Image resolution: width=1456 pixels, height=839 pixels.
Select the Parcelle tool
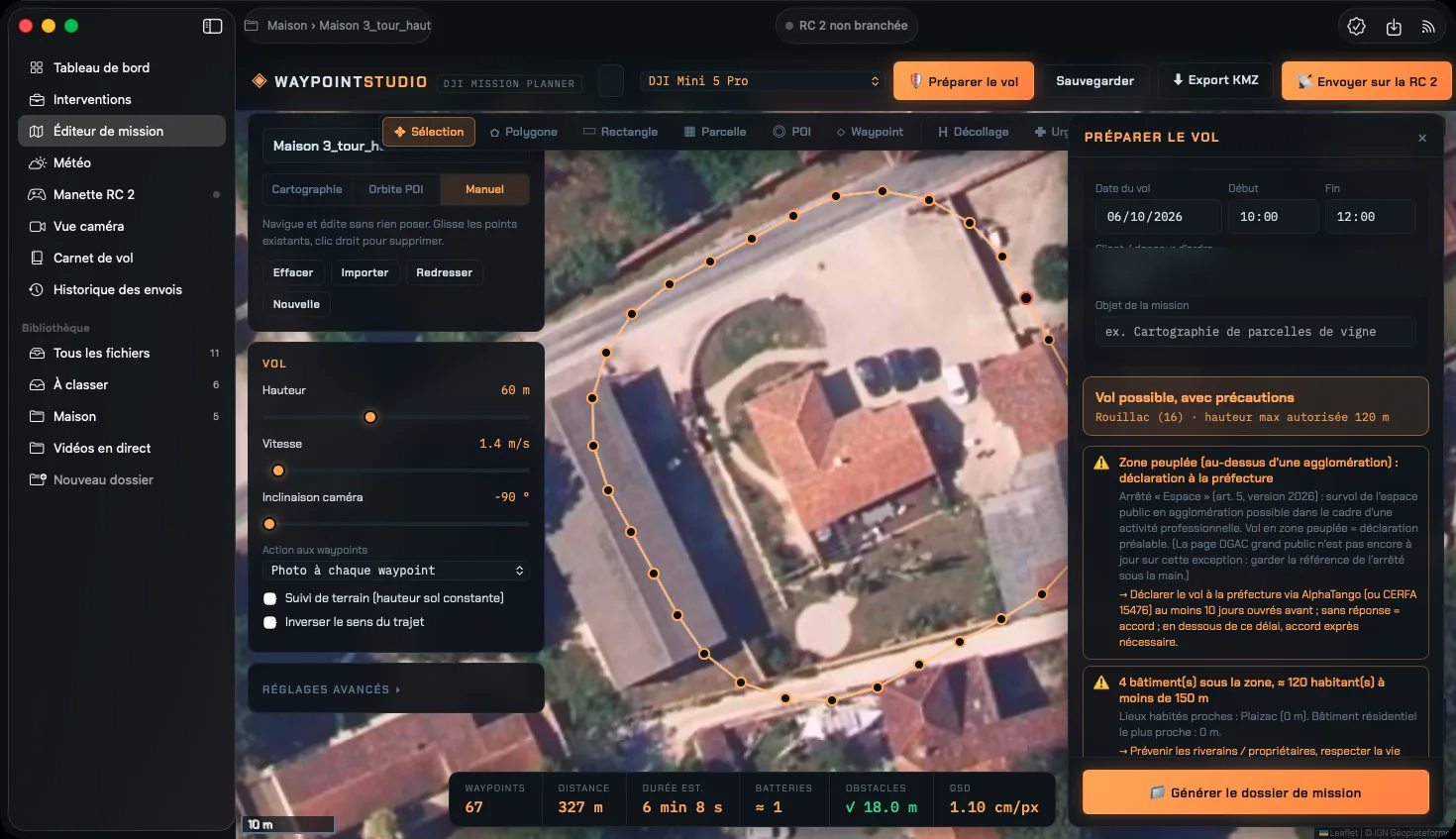click(x=715, y=132)
